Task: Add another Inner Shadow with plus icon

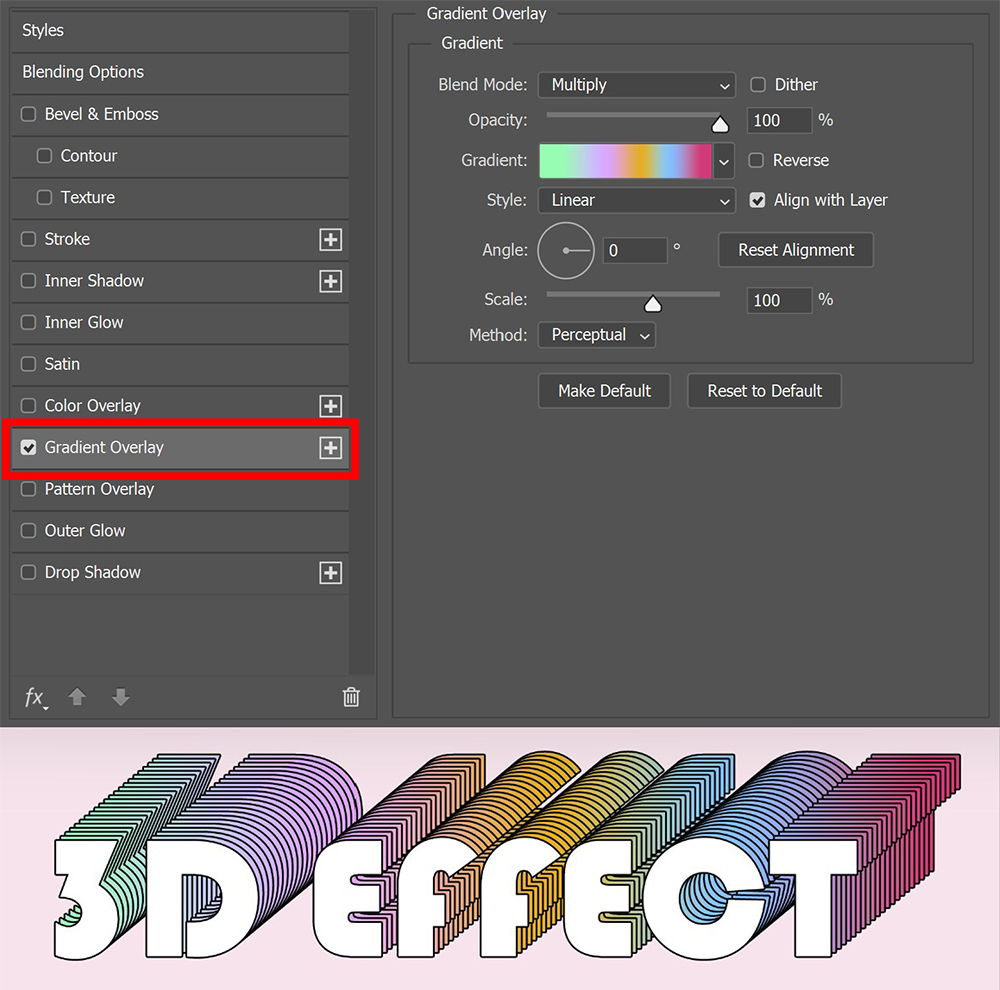Action: (330, 281)
